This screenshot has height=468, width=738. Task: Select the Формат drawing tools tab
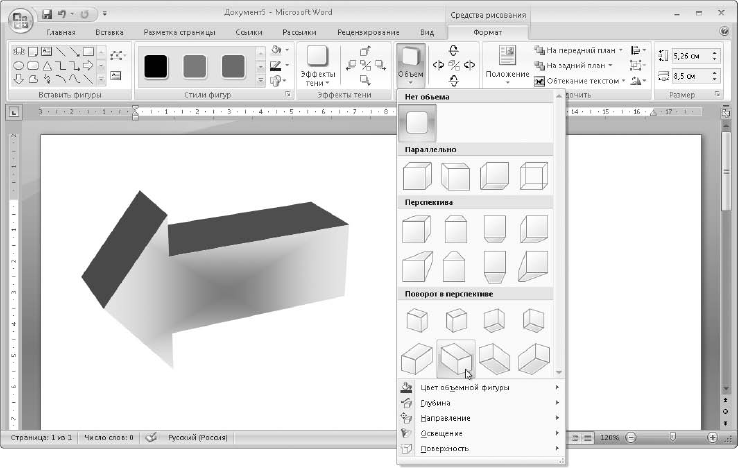tap(487, 32)
